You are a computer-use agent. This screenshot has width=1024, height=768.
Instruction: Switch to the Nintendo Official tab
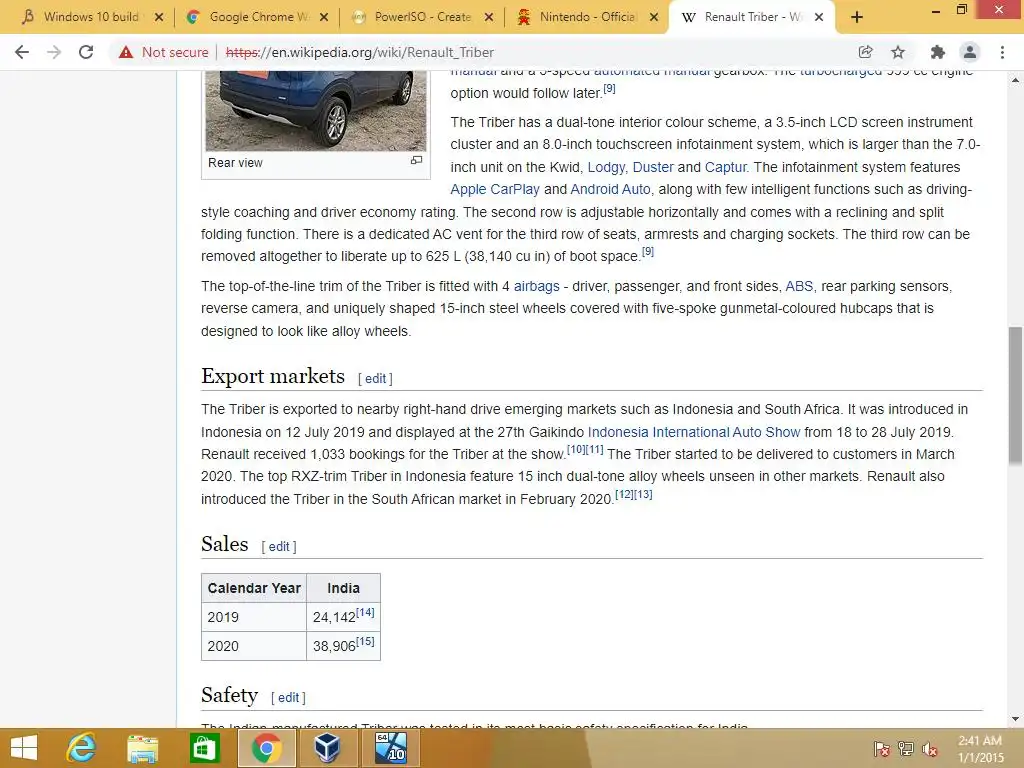pos(587,18)
